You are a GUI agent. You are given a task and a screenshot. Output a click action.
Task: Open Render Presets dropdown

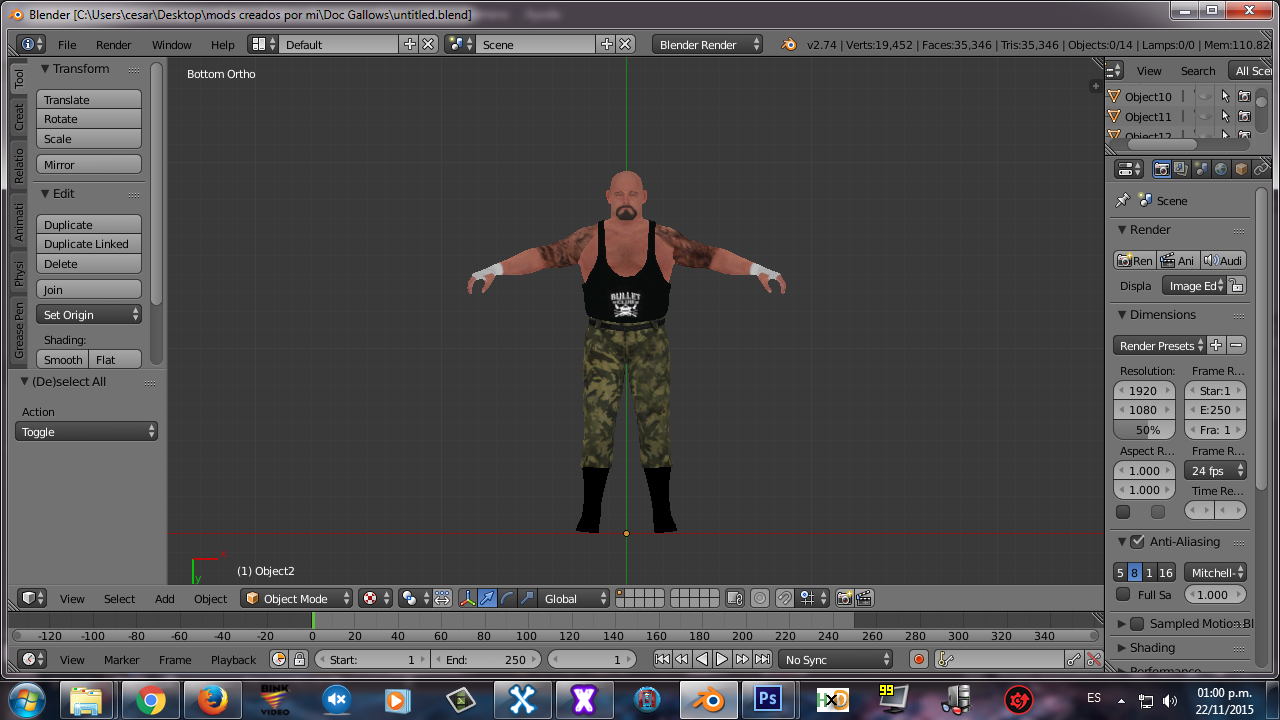tap(1160, 345)
